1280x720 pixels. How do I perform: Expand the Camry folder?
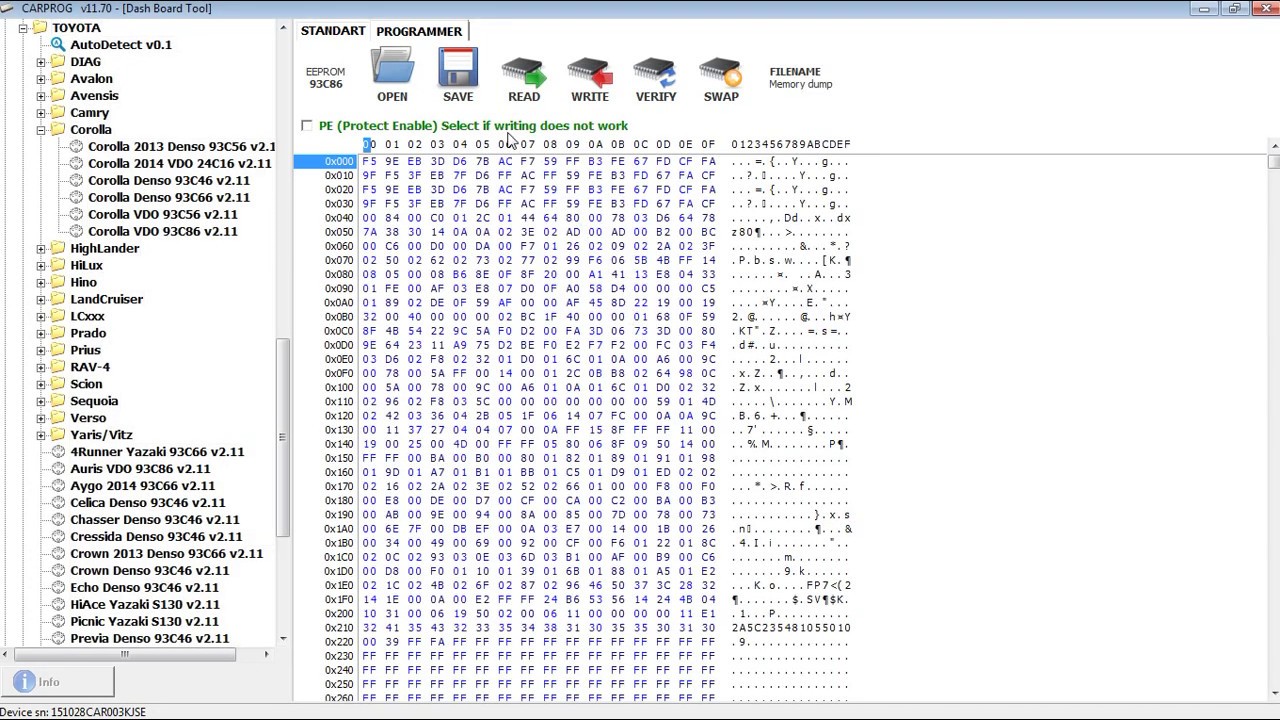tap(41, 113)
